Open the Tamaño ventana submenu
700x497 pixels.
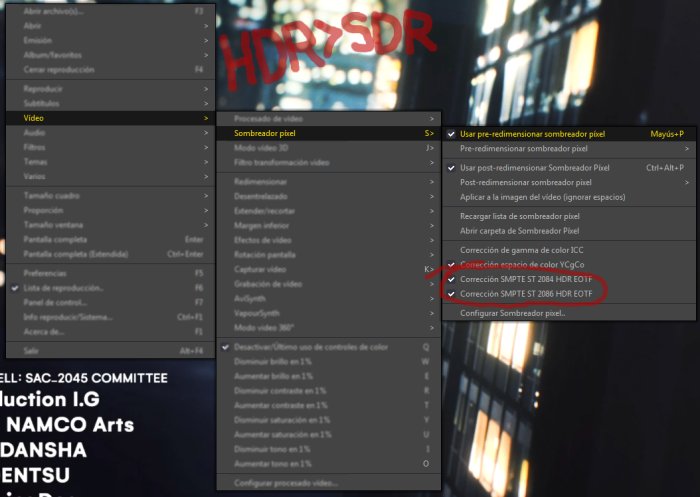pos(110,225)
